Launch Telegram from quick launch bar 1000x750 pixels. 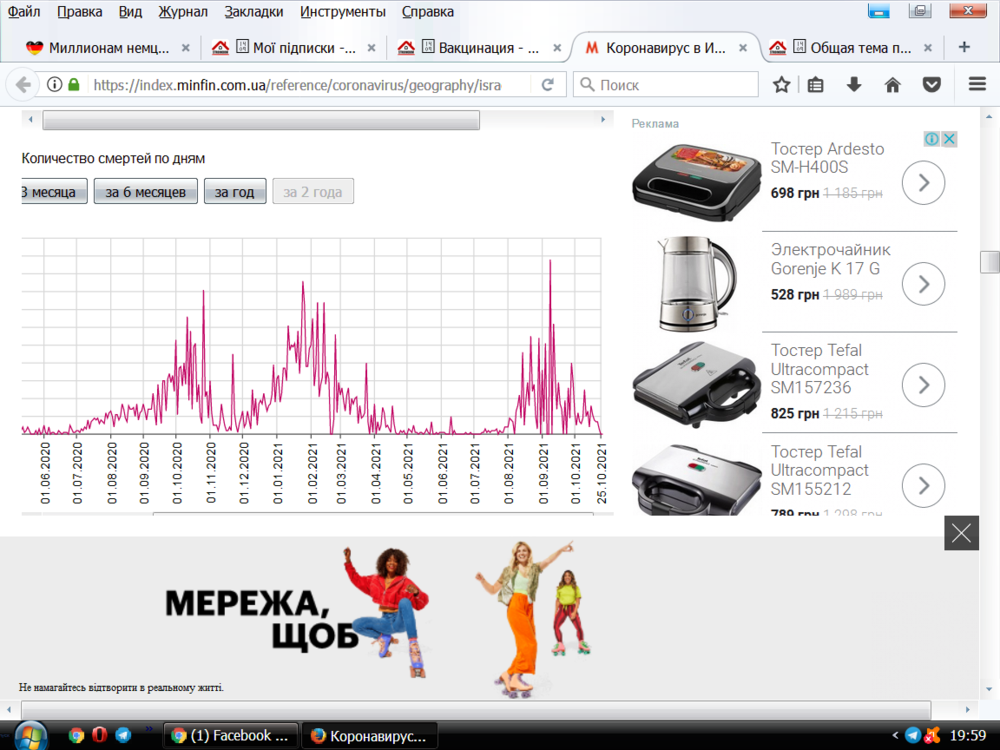pos(123,735)
